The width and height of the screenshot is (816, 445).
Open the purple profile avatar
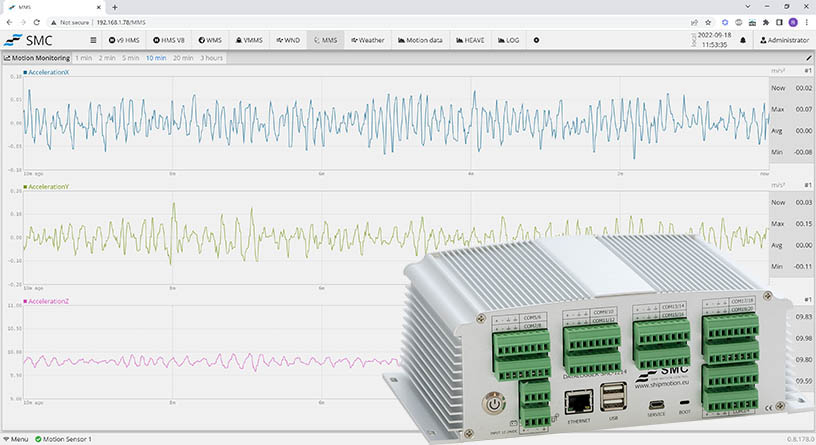coord(793,22)
